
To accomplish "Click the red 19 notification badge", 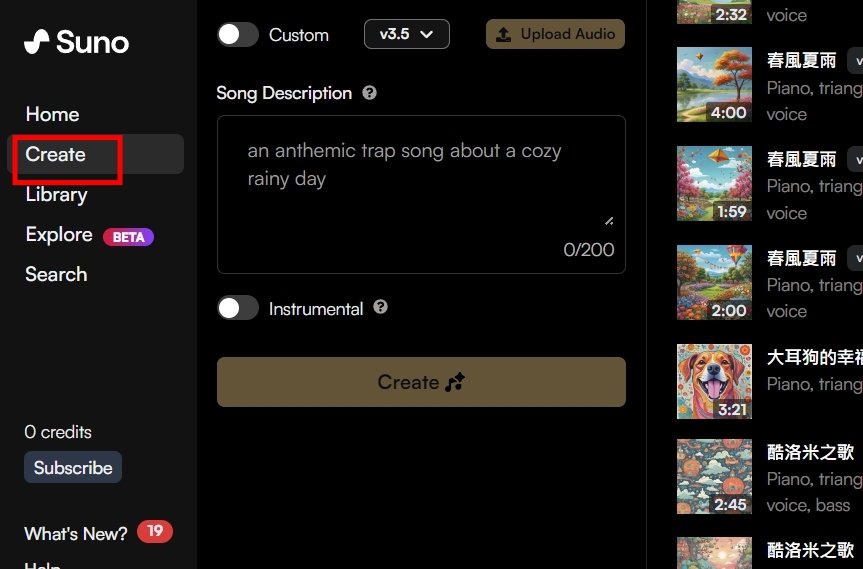I will point(155,531).
